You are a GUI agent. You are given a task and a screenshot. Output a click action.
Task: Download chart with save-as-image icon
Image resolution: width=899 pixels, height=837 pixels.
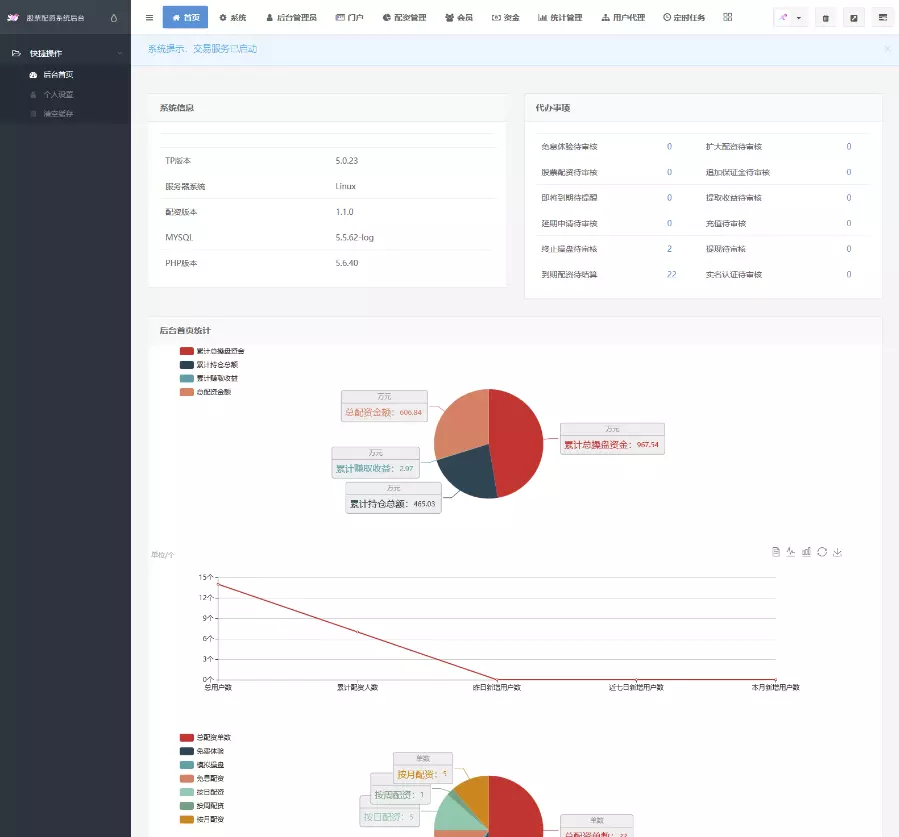pos(837,551)
